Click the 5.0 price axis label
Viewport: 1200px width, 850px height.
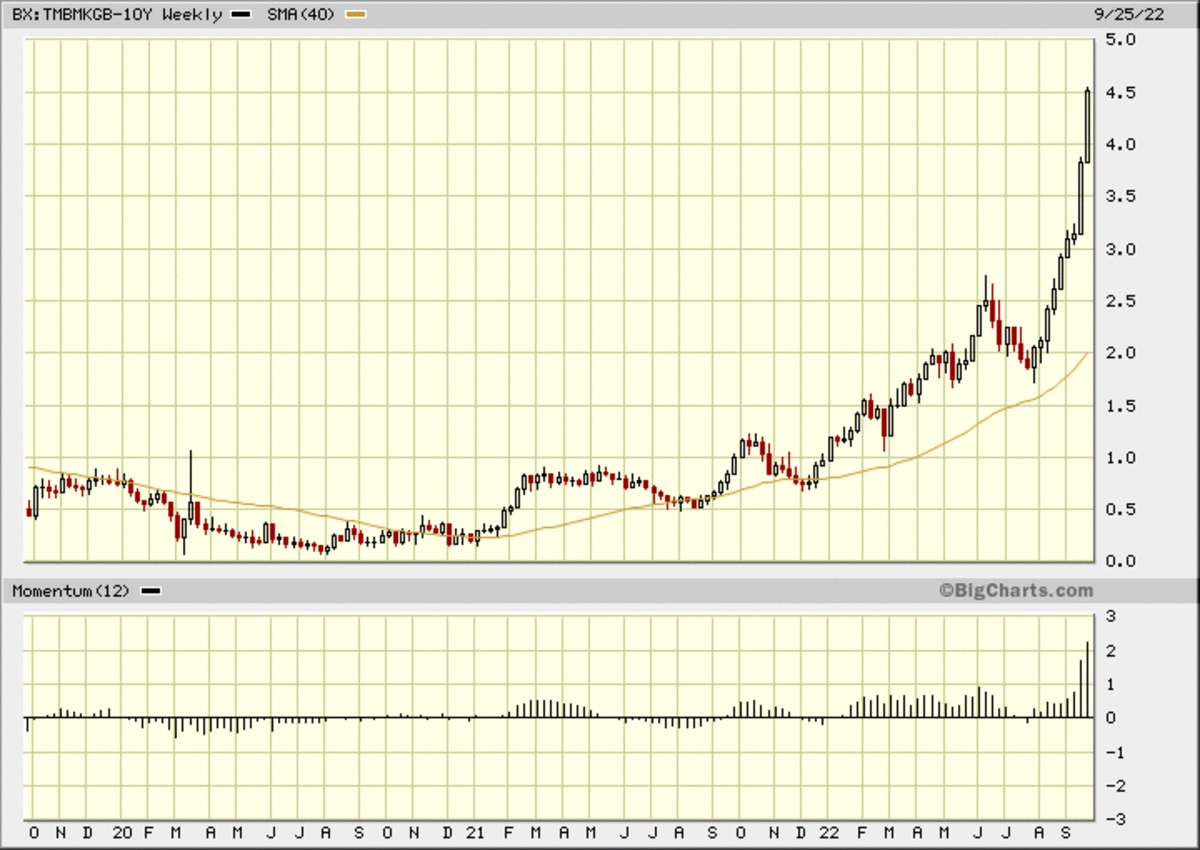point(1121,40)
